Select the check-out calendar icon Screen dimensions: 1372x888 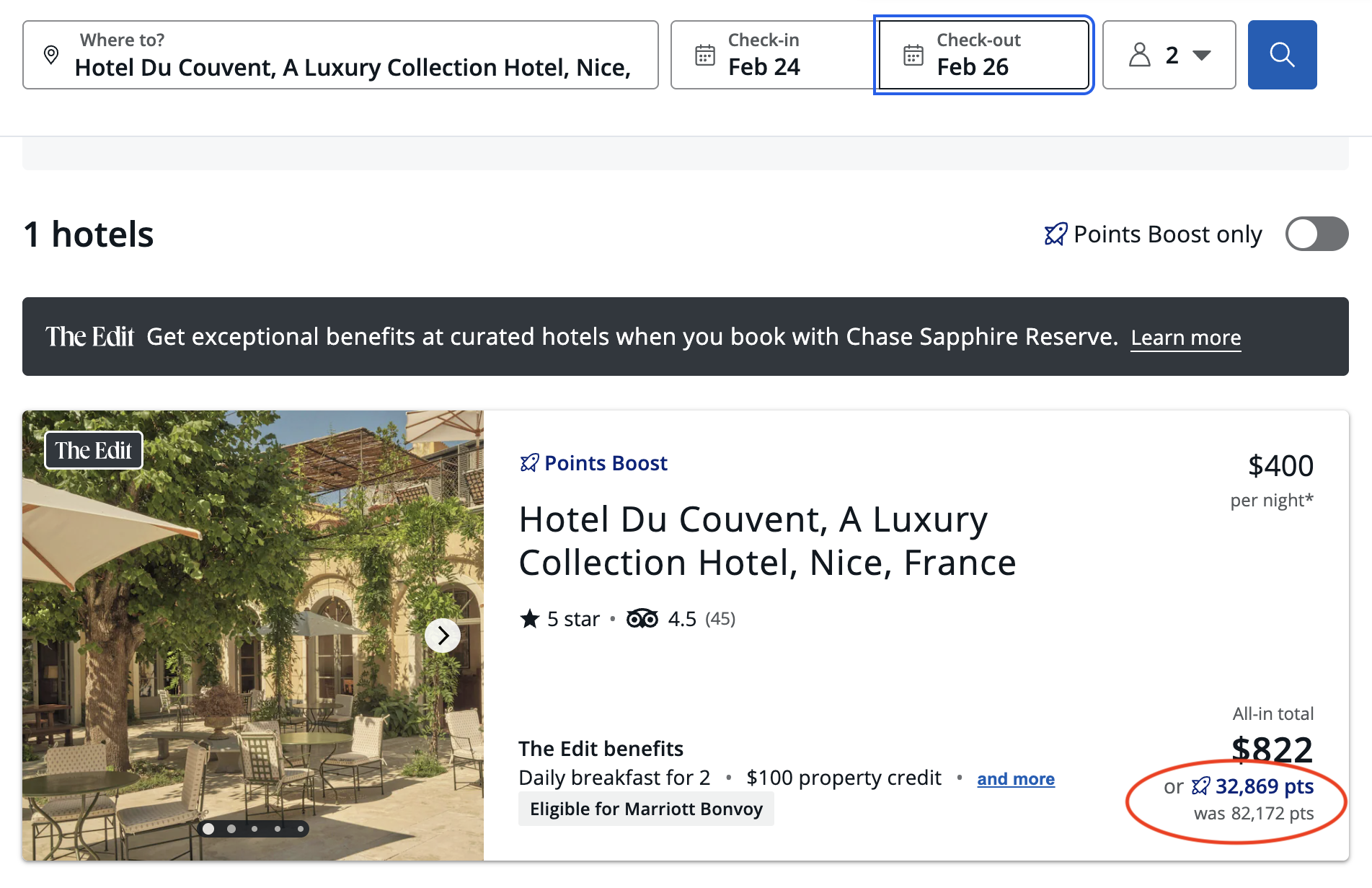(x=913, y=54)
